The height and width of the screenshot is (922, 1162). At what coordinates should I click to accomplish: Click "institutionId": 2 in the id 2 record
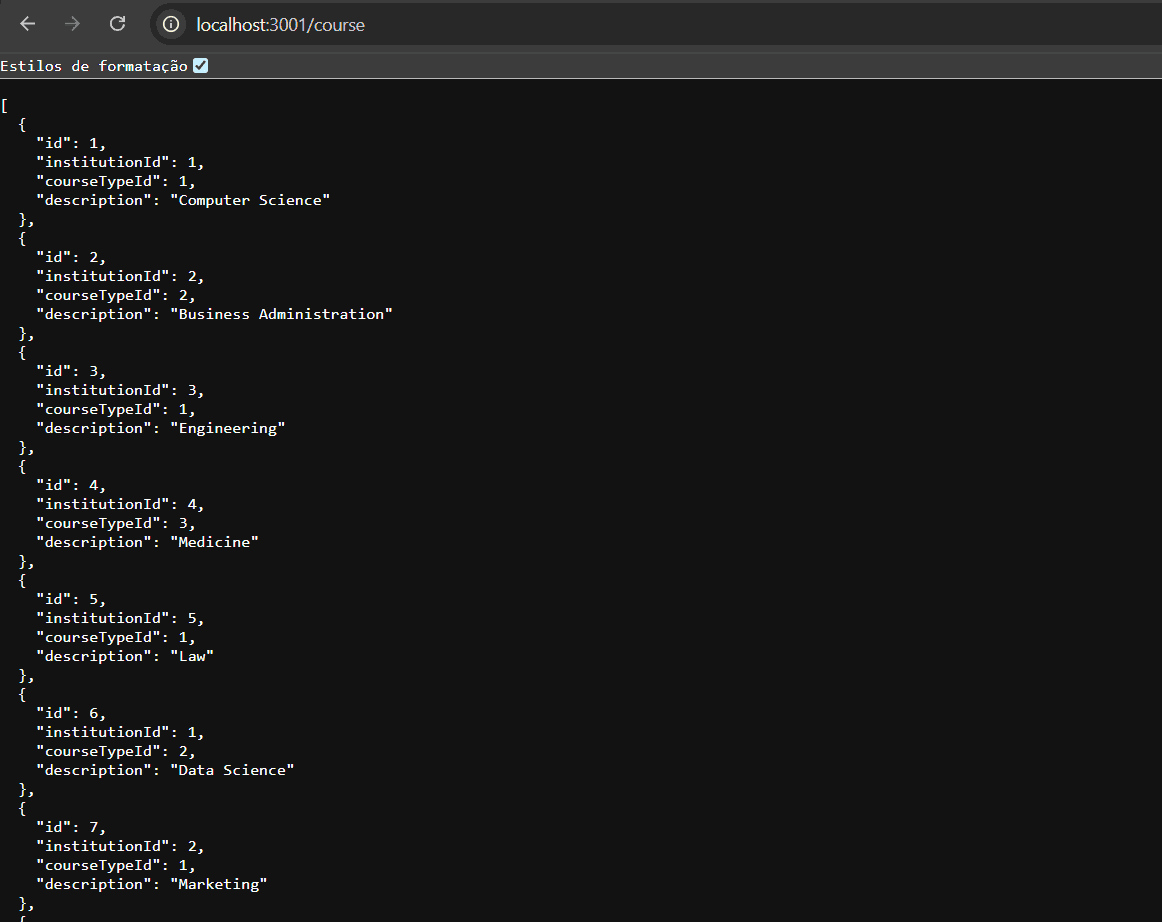pos(120,276)
